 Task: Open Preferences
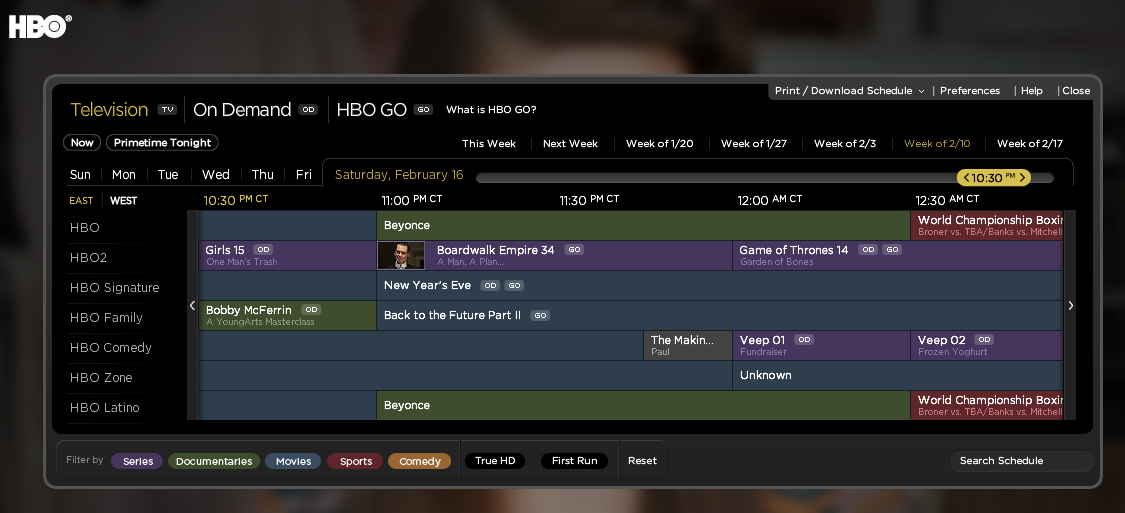click(970, 90)
